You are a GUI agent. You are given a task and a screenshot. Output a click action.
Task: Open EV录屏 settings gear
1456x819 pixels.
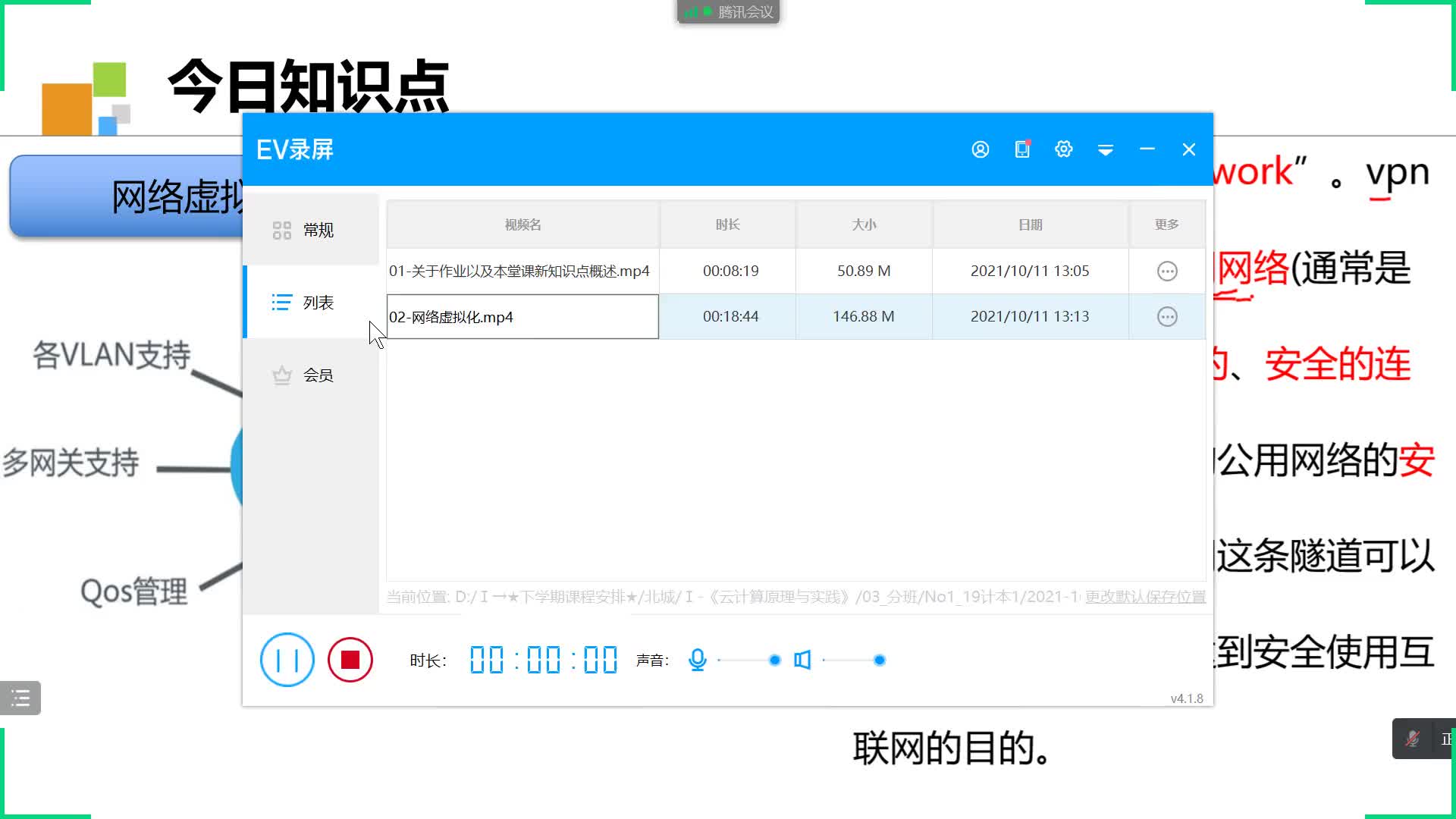coord(1064,149)
